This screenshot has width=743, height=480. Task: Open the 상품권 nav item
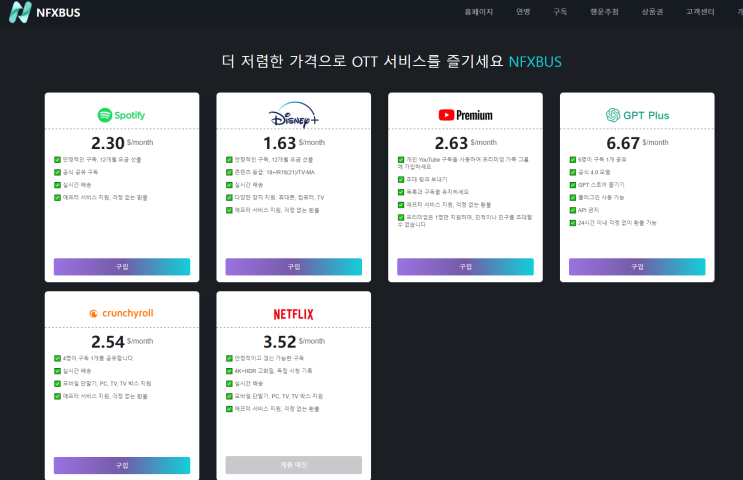[x=652, y=12]
